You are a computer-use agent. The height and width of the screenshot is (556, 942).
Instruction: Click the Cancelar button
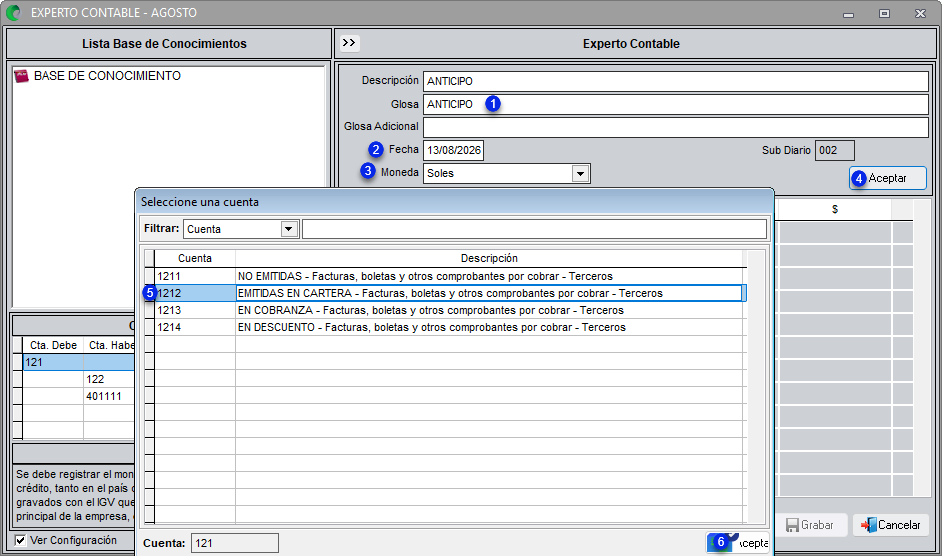tap(891, 525)
